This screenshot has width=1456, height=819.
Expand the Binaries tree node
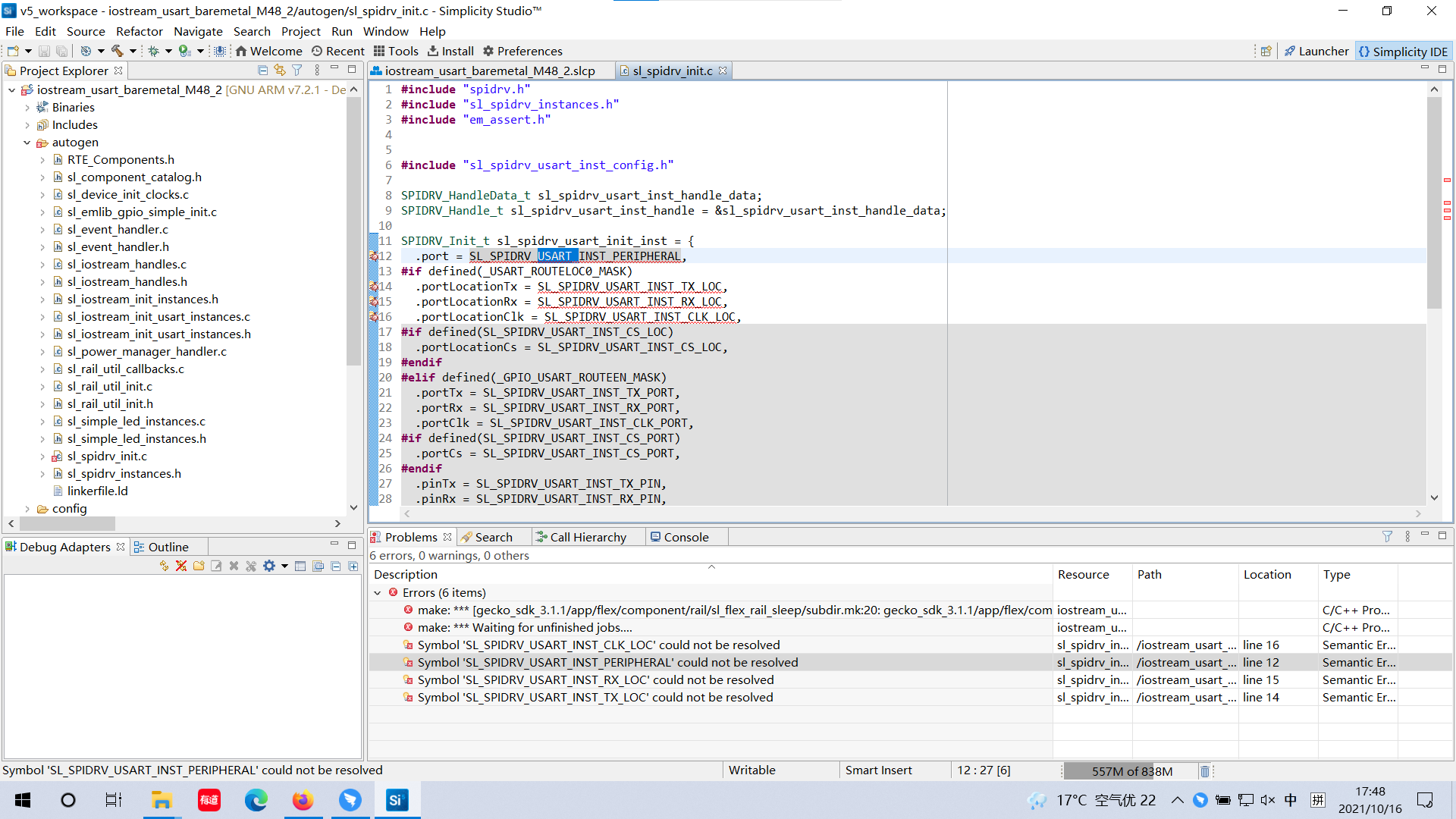pyautogui.click(x=28, y=107)
